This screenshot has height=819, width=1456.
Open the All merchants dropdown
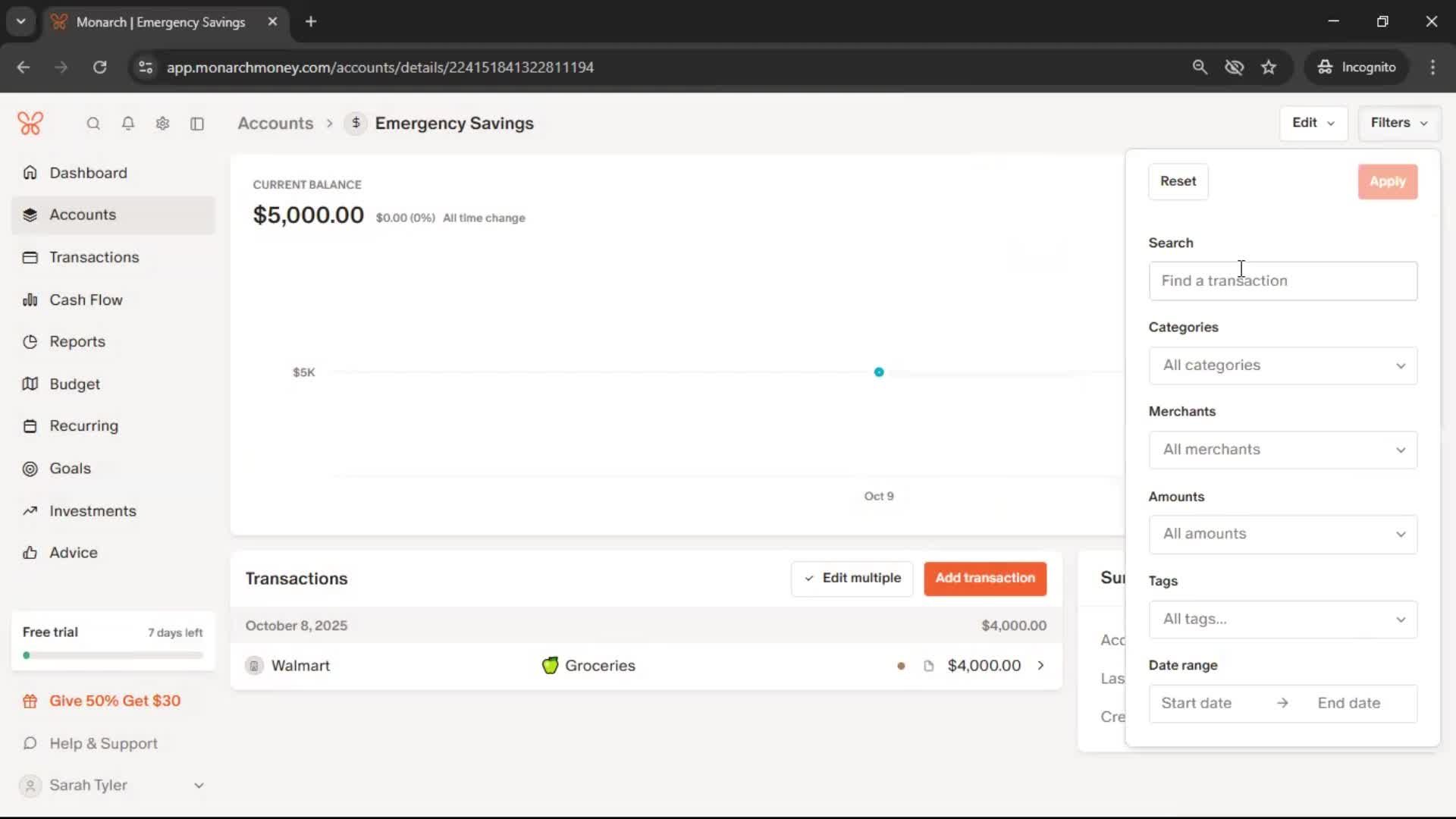point(1282,450)
